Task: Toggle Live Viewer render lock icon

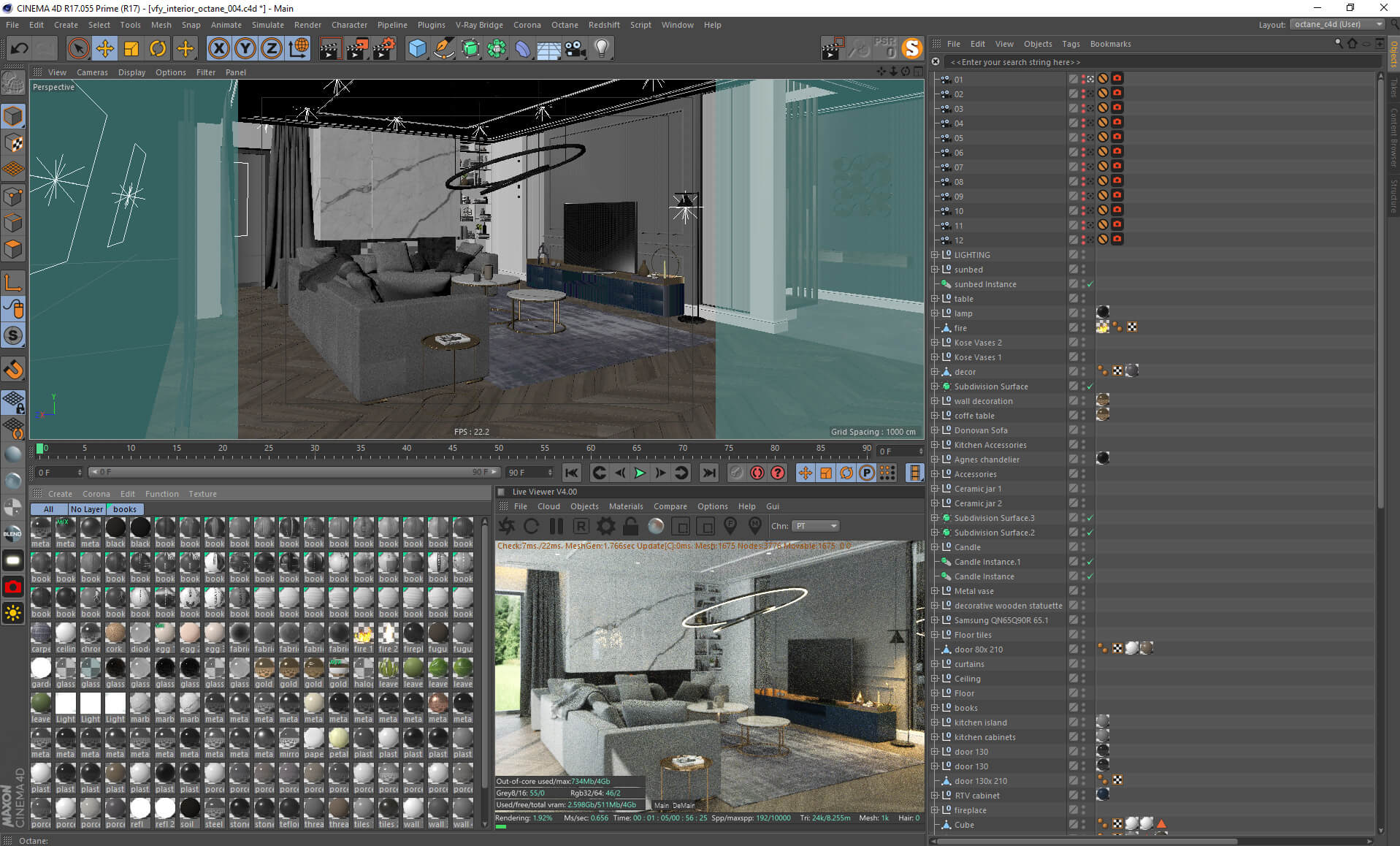Action: [630, 526]
